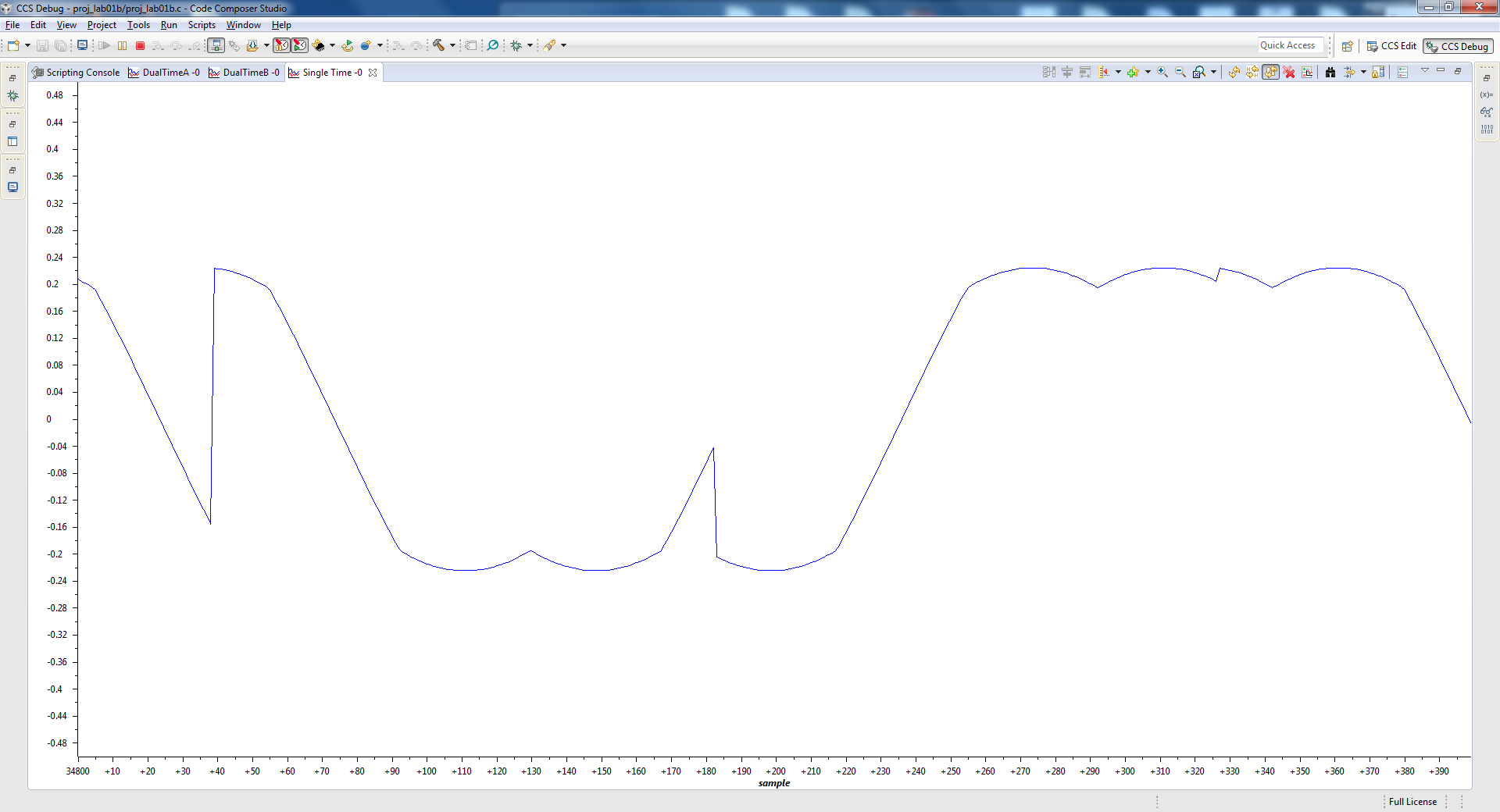Open the measurement marker dropdown arrow
The image size is (1500, 812).
coord(1118,72)
